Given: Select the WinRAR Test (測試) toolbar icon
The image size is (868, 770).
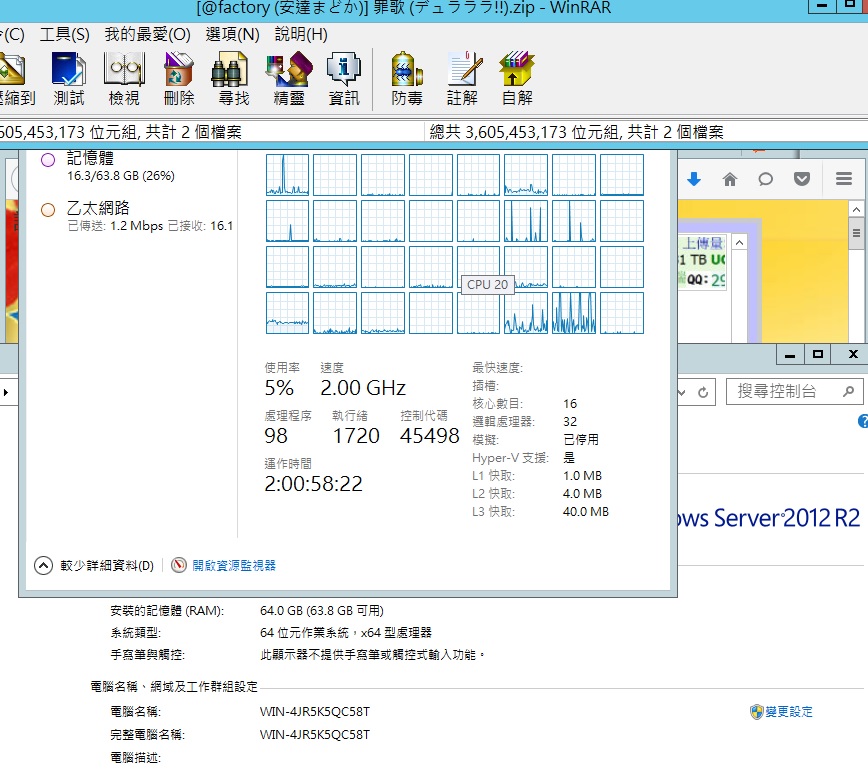Looking at the screenshot, I should 68,78.
